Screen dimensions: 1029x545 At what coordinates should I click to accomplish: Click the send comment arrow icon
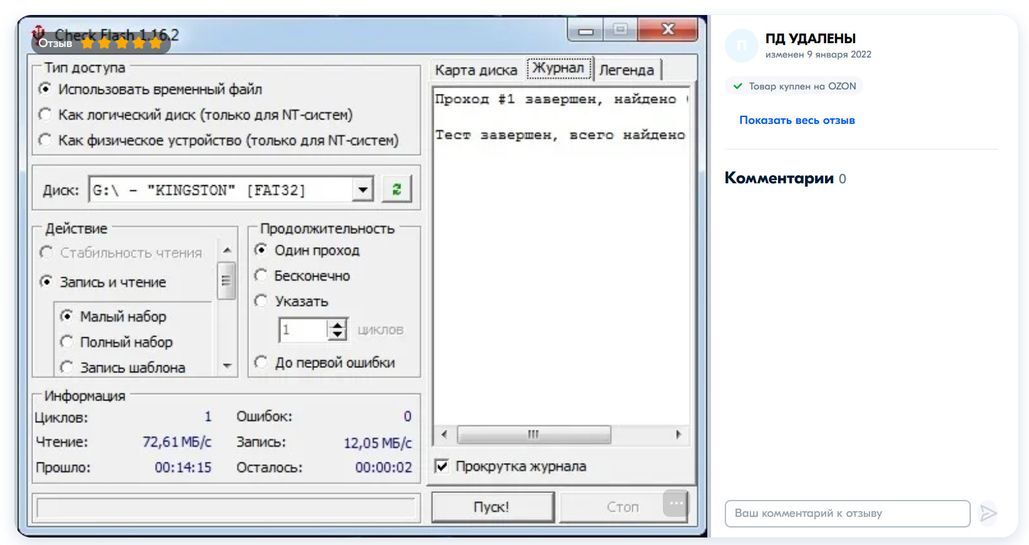click(988, 513)
